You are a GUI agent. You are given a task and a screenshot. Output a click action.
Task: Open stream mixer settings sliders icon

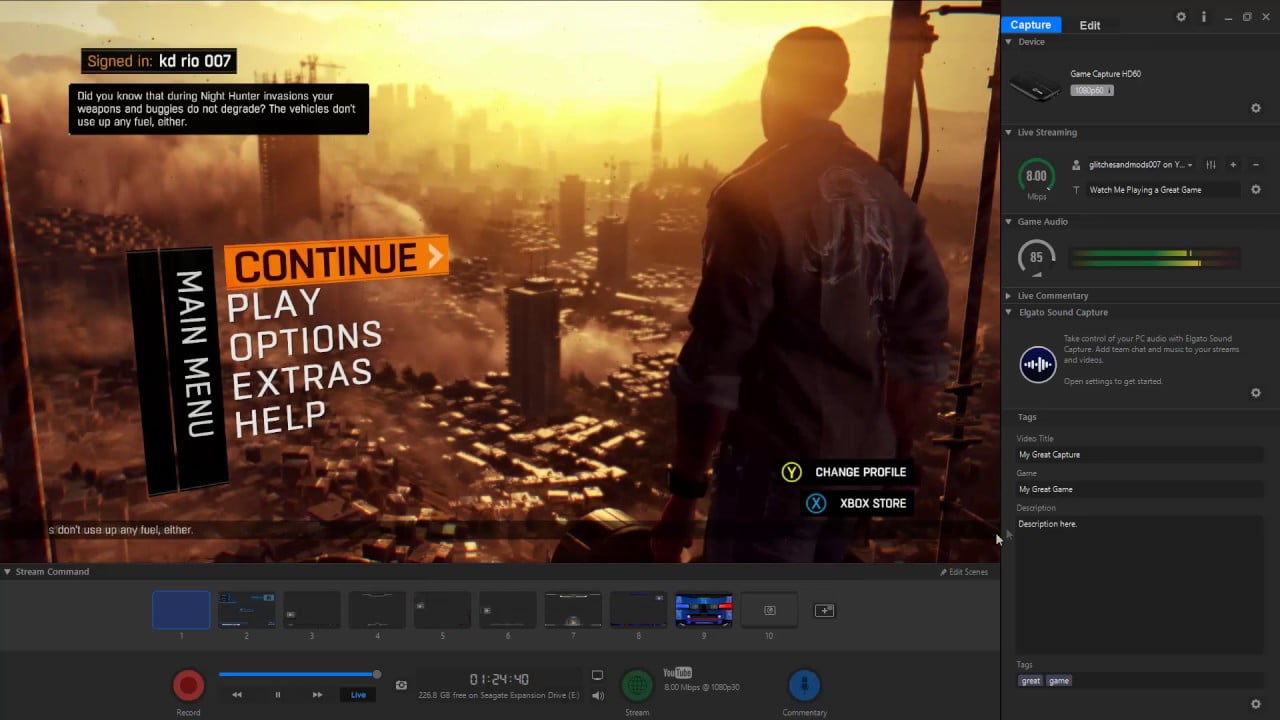click(1211, 165)
